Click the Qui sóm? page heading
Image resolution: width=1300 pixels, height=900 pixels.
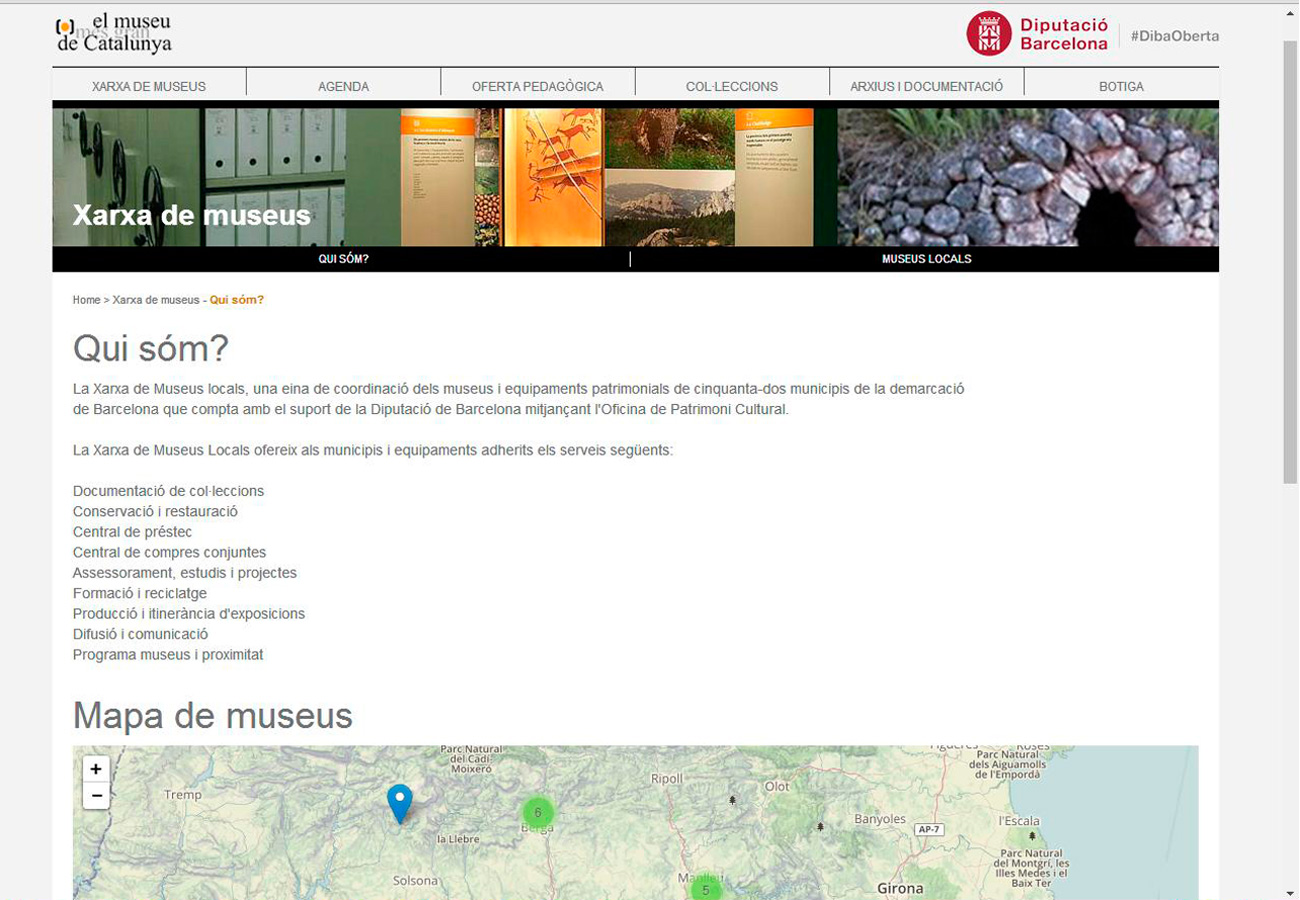(x=151, y=349)
